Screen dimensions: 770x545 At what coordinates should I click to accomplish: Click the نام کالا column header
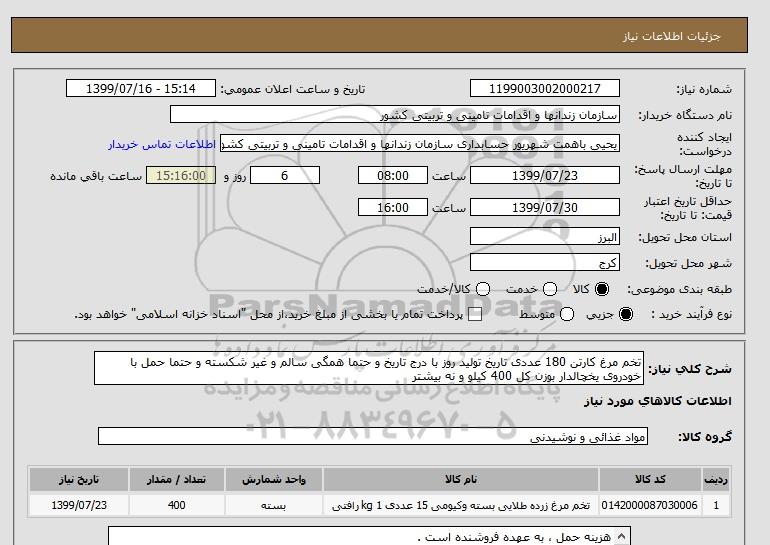(461, 480)
